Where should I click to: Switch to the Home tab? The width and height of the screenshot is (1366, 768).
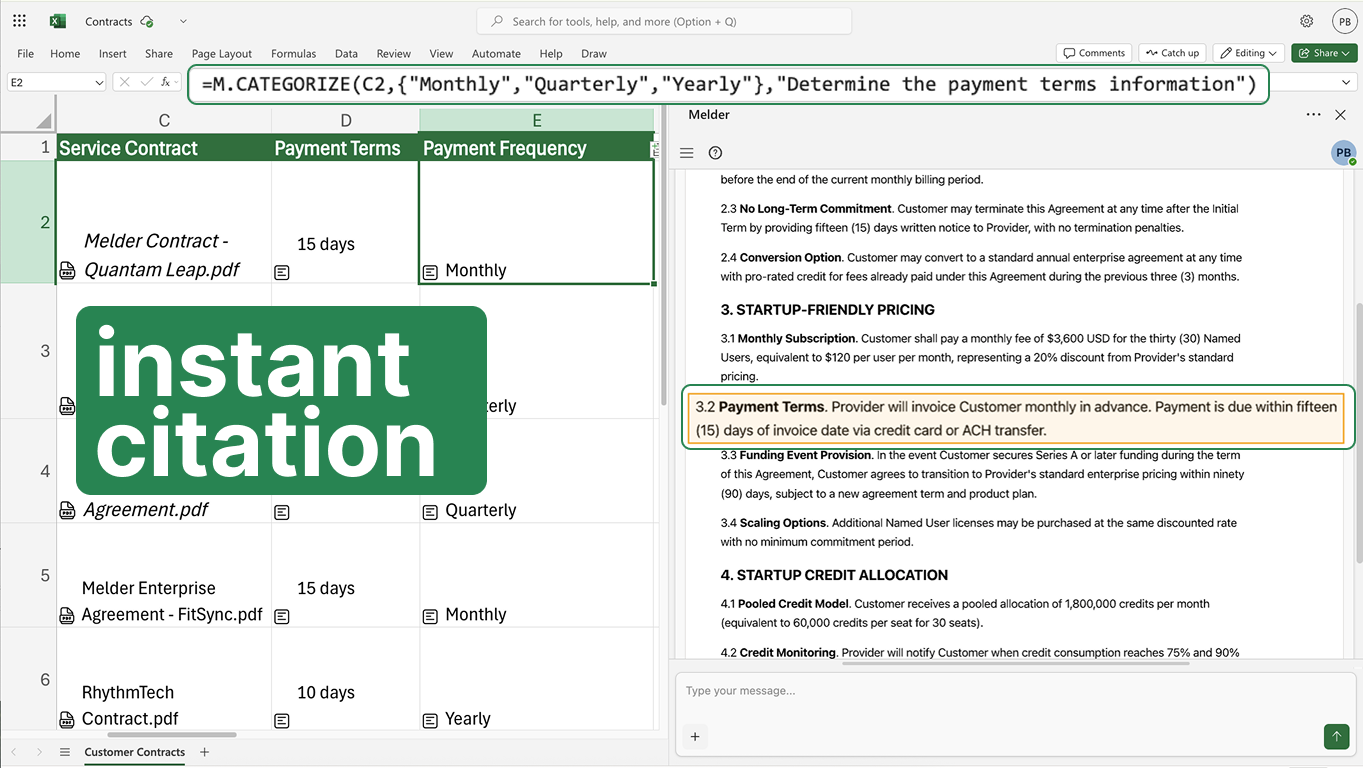(65, 54)
